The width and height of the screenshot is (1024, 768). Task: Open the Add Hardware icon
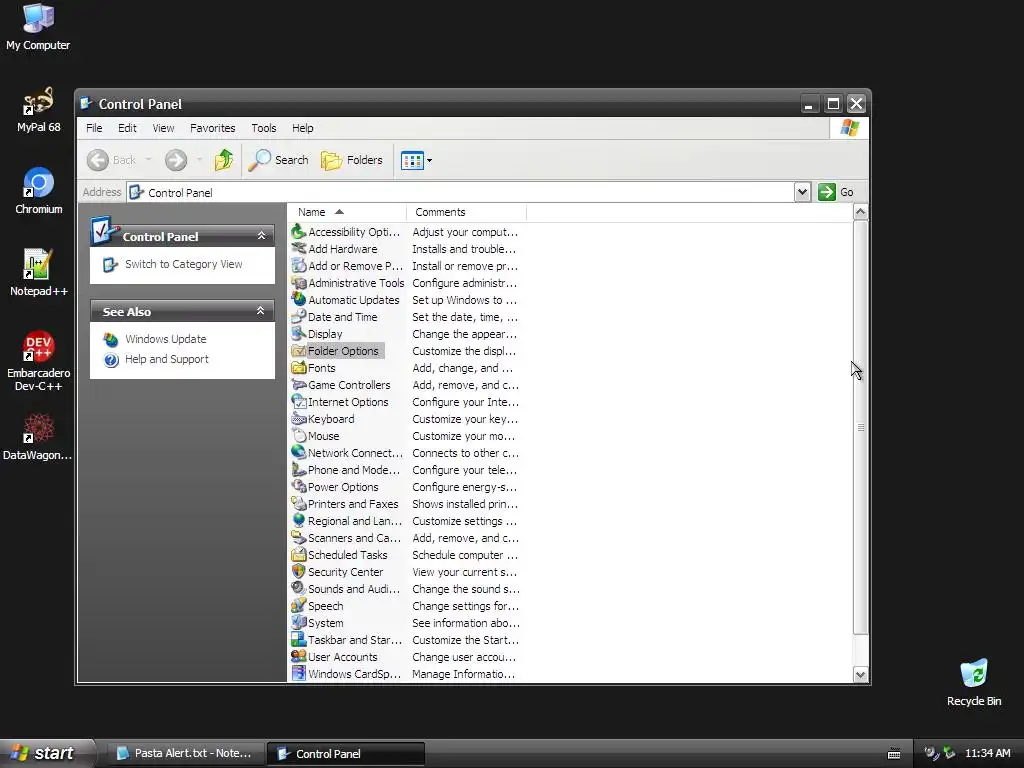(298, 249)
